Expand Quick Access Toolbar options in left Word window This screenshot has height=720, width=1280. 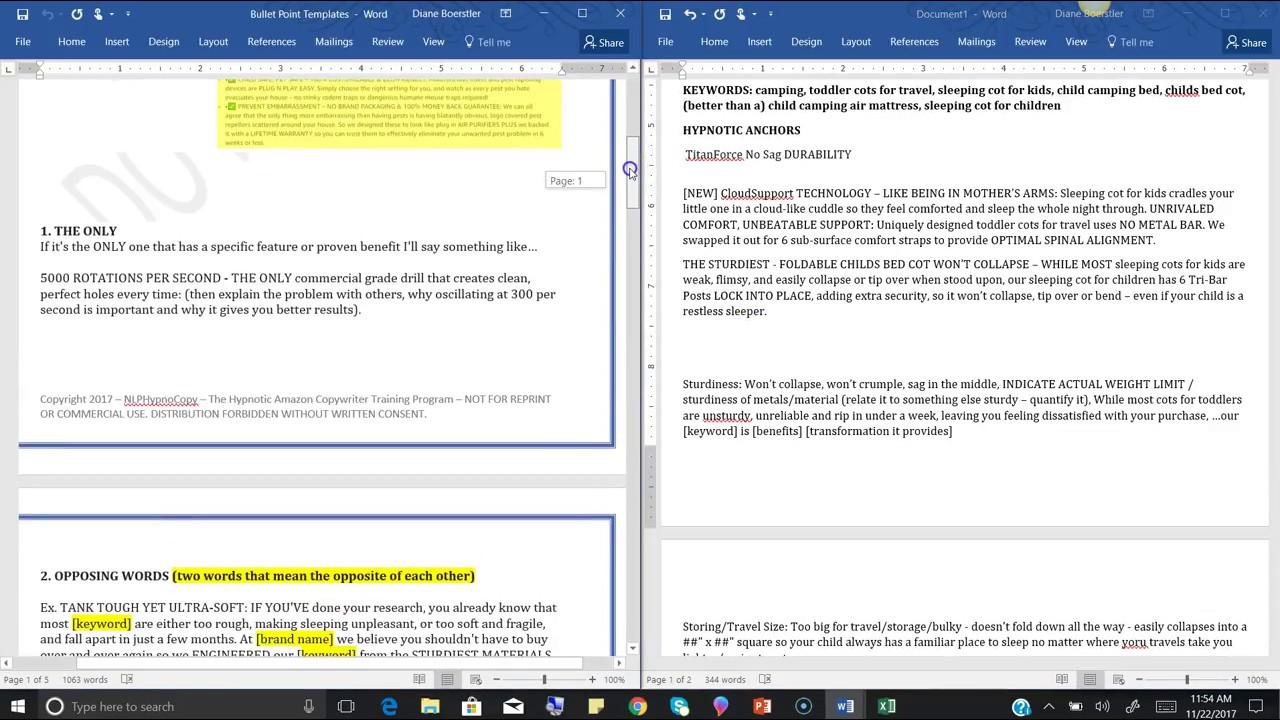click(x=128, y=14)
